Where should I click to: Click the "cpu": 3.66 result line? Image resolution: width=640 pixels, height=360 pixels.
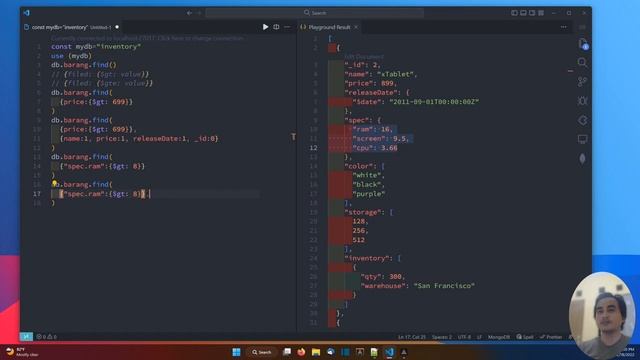coord(375,148)
